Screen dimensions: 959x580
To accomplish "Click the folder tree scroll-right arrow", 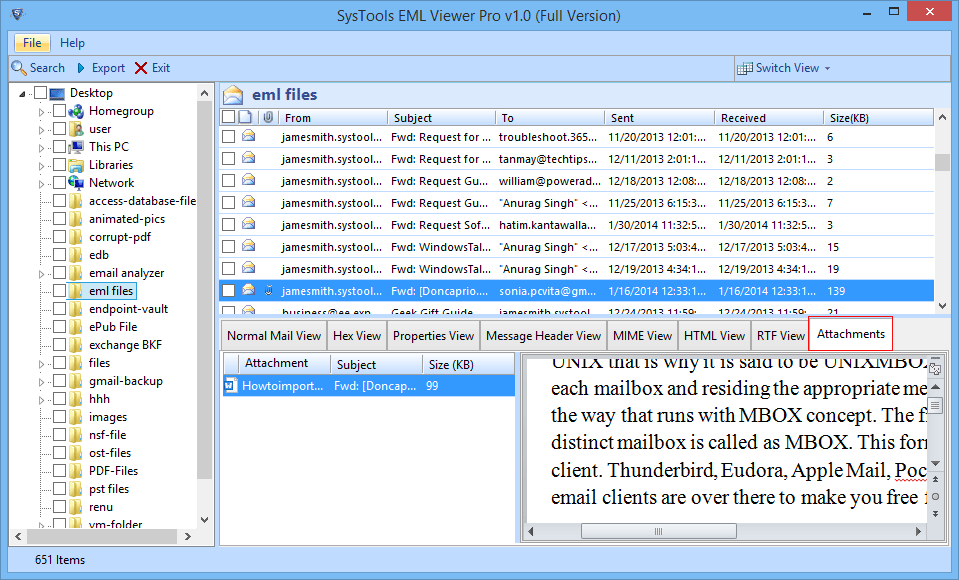I will click(x=188, y=537).
